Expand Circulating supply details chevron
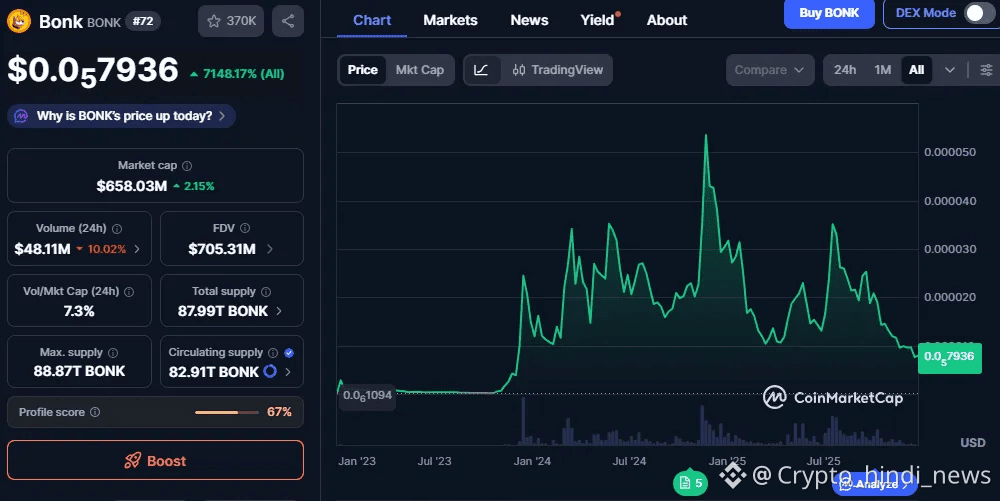Viewport: 1000px width, 501px height. click(x=288, y=372)
